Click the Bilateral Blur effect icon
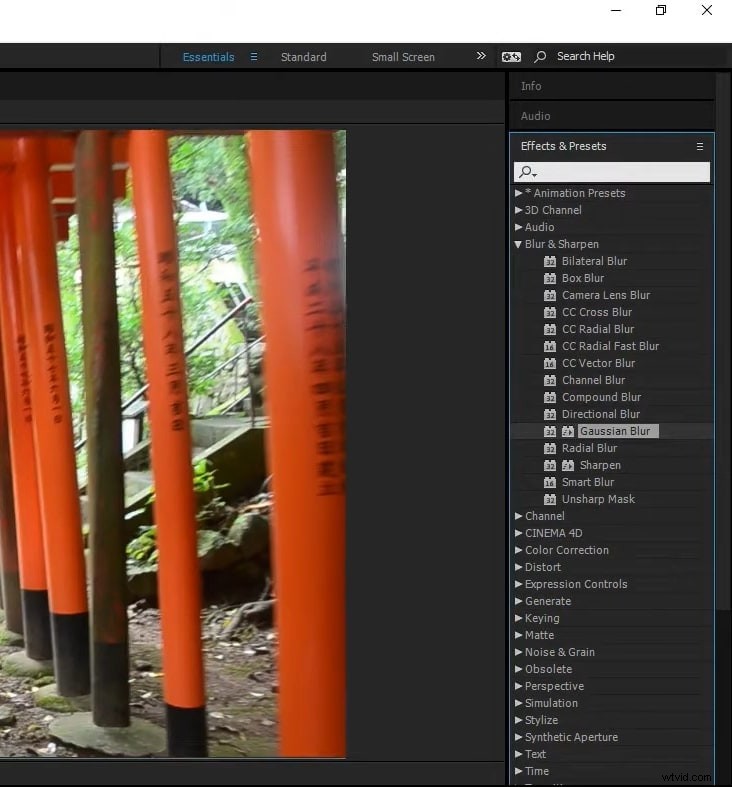732x787 pixels. (x=550, y=261)
